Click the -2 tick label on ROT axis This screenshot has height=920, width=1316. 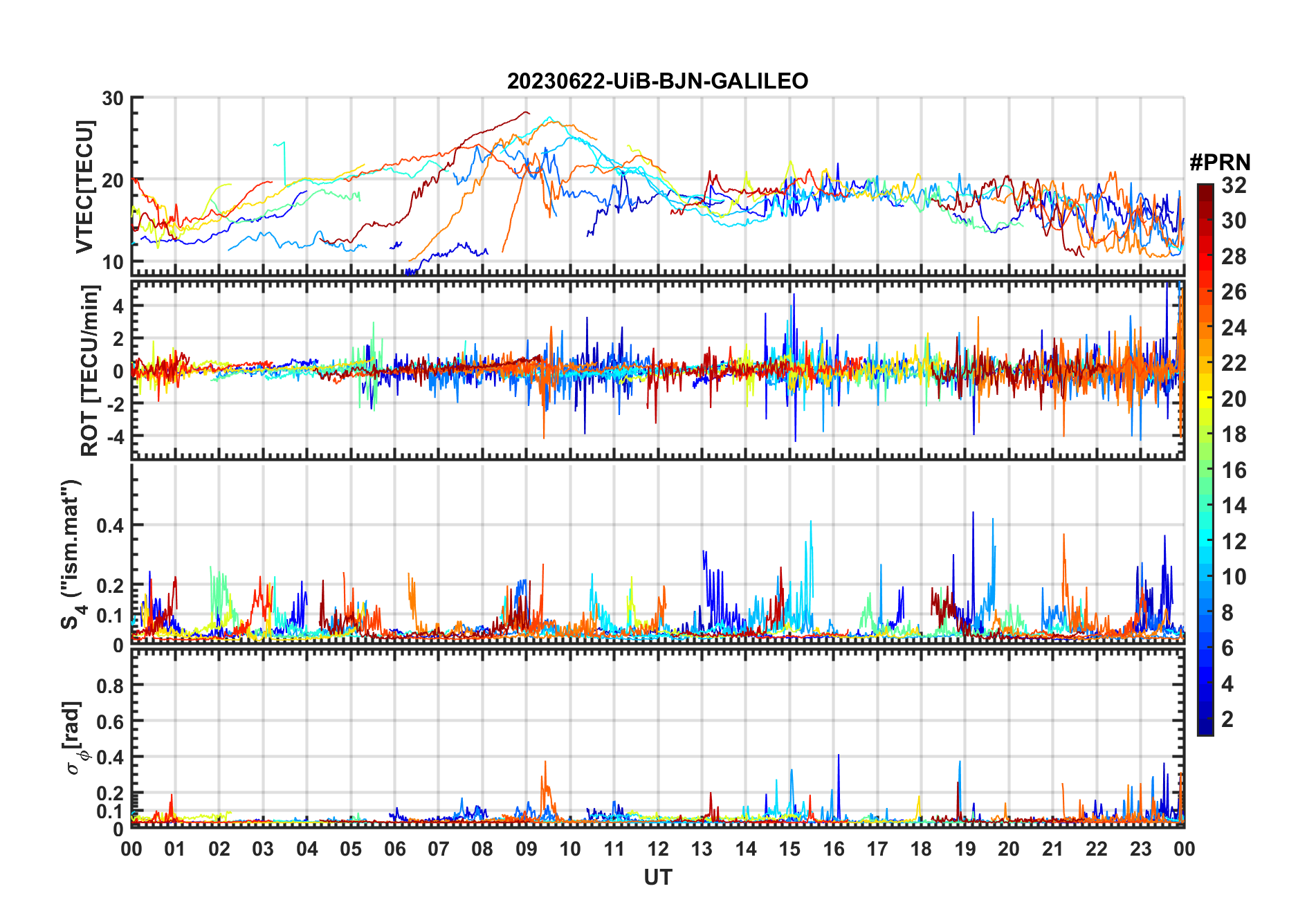click(115, 404)
